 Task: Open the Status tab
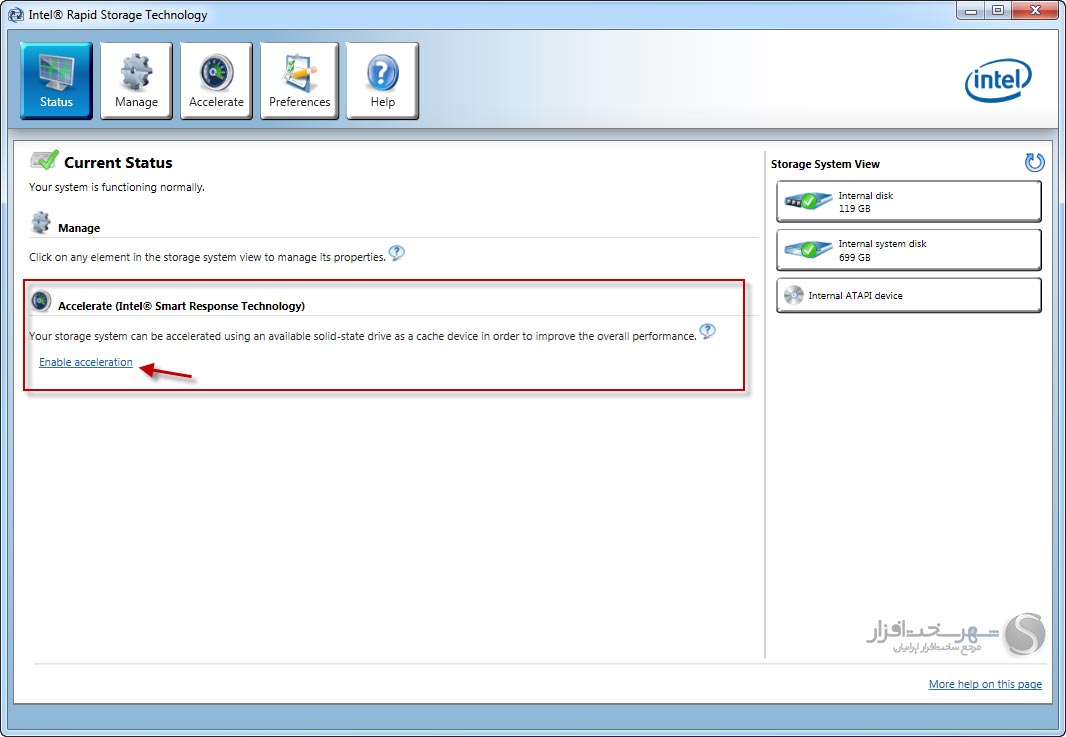click(x=56, y=81)
